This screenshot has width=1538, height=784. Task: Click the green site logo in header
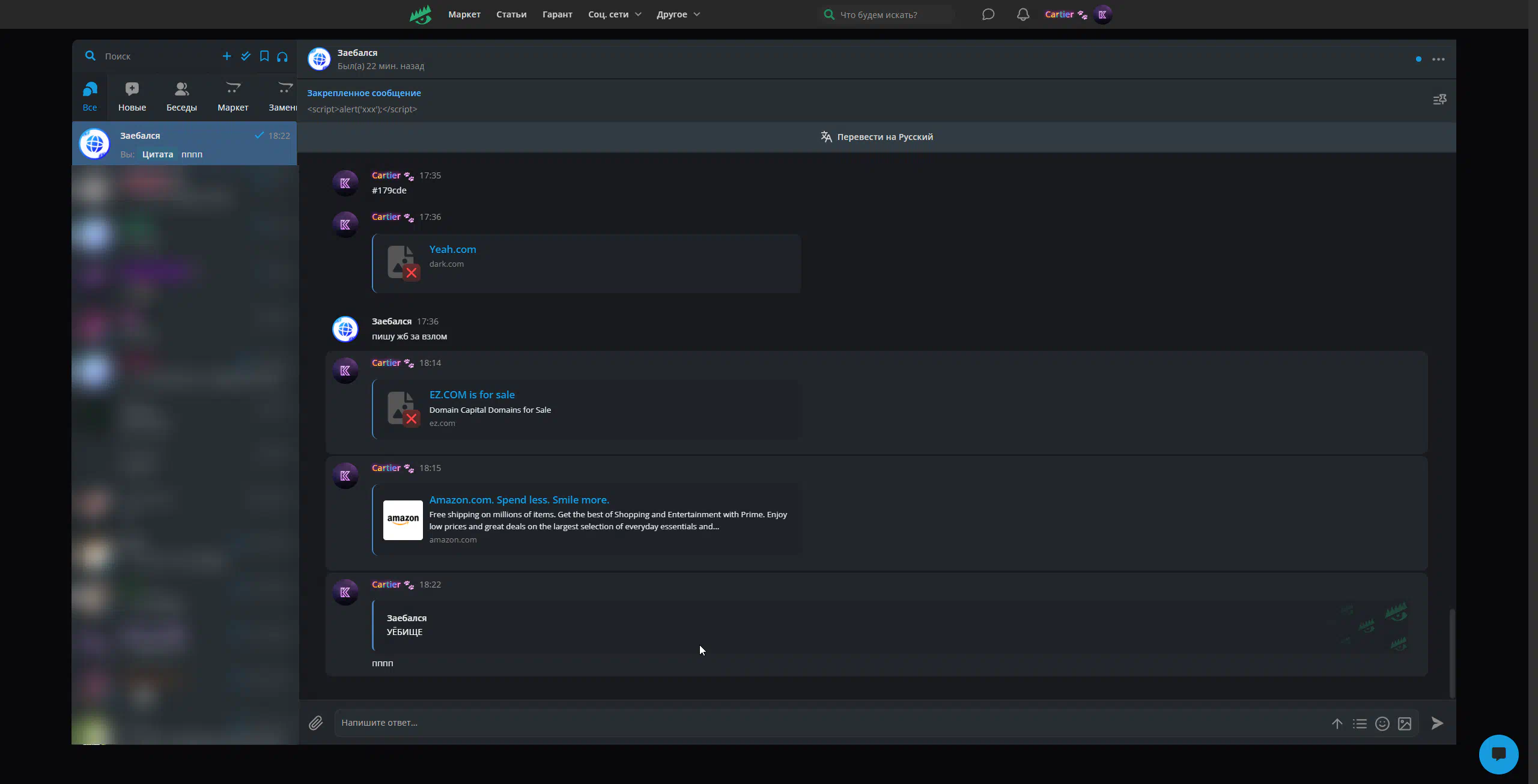tap(421, 14)
